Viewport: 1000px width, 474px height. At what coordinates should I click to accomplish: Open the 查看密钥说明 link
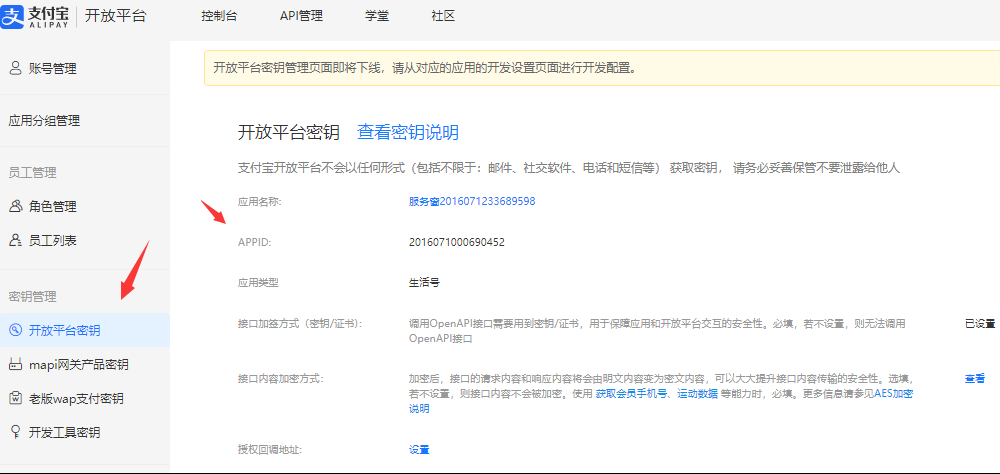point(408,133)
